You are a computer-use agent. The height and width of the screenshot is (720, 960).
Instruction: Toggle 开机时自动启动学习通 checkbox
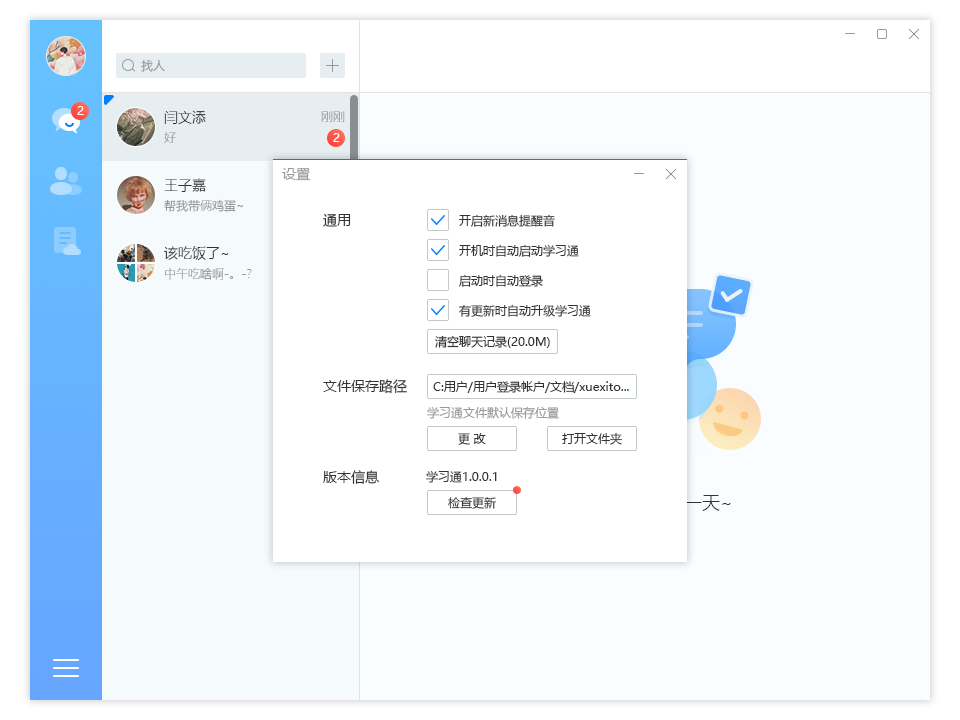click(x=438, y=250)
